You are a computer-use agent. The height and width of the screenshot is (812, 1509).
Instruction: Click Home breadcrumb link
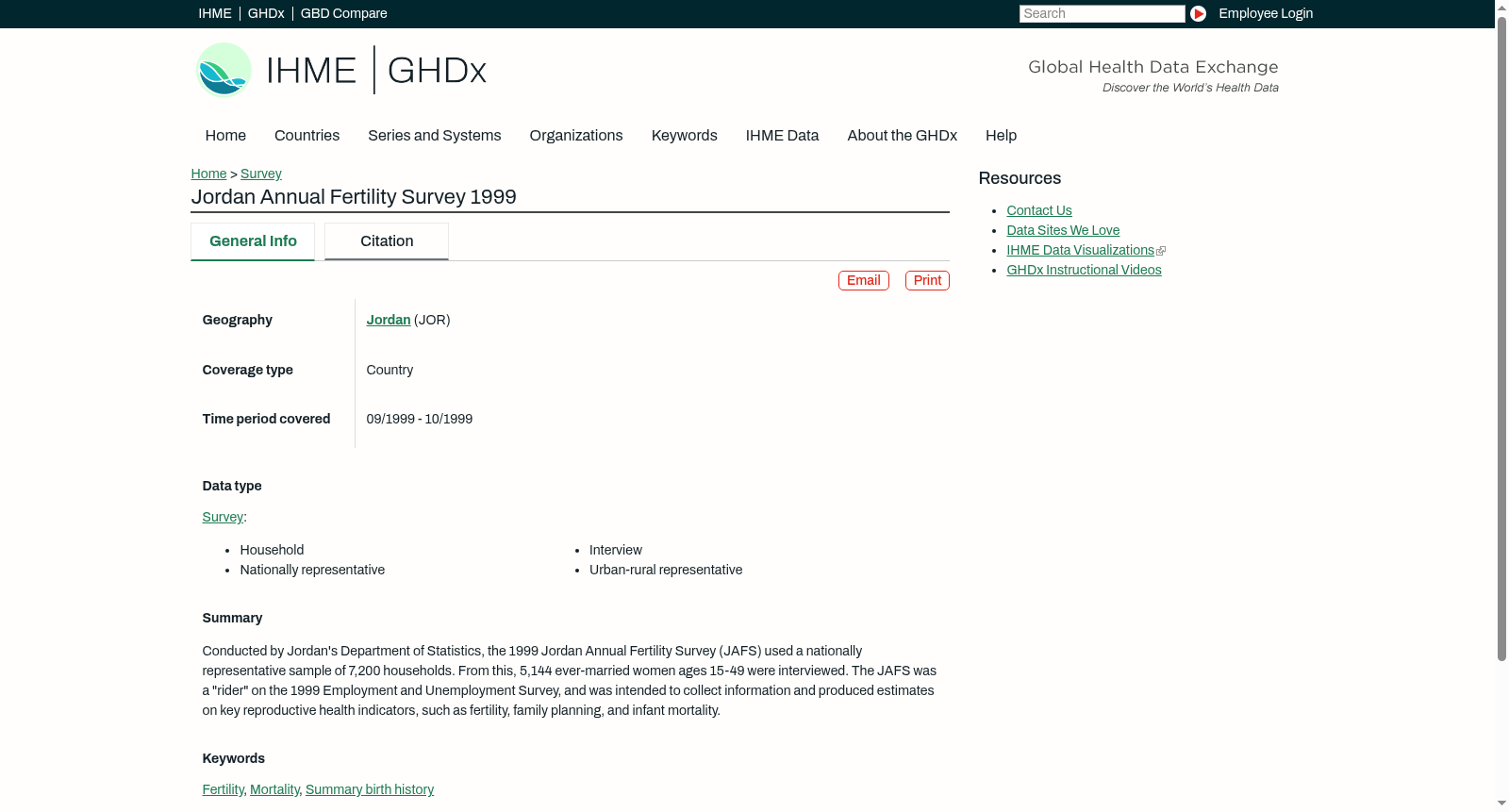coord(208,174)
